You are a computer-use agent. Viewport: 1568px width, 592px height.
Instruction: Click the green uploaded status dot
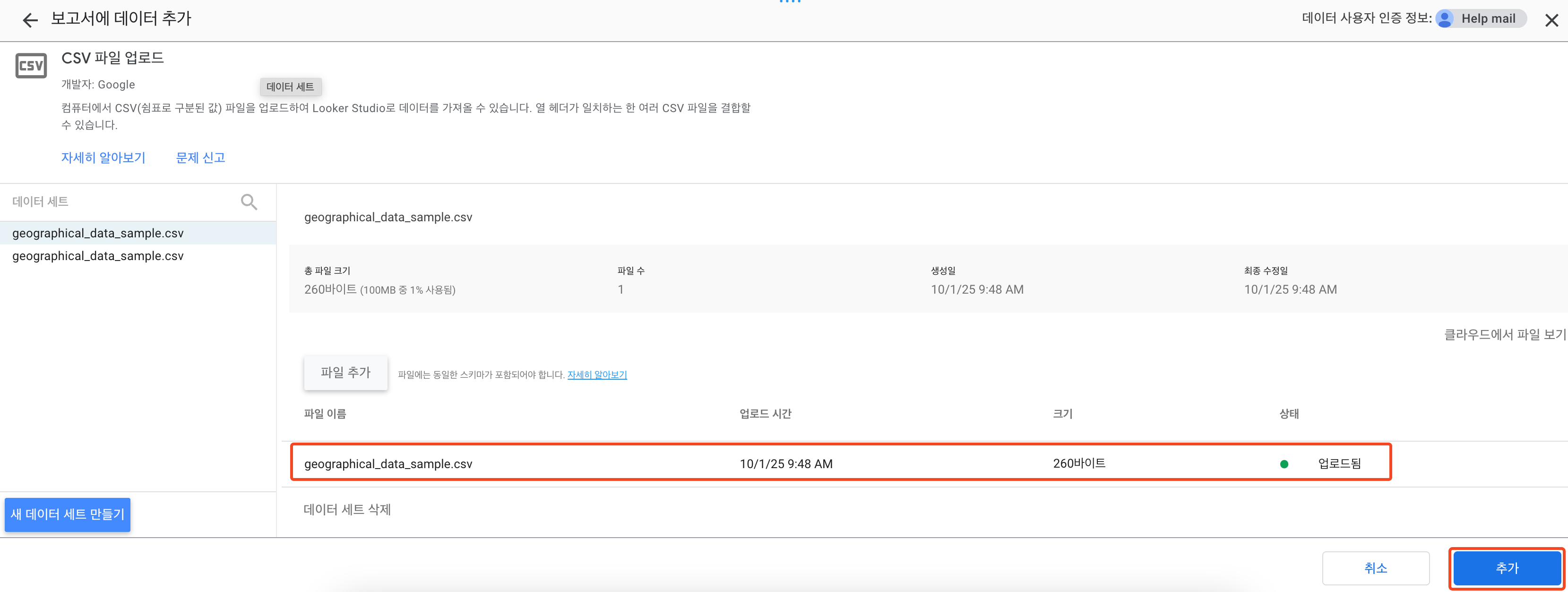tap(1284, 464)
